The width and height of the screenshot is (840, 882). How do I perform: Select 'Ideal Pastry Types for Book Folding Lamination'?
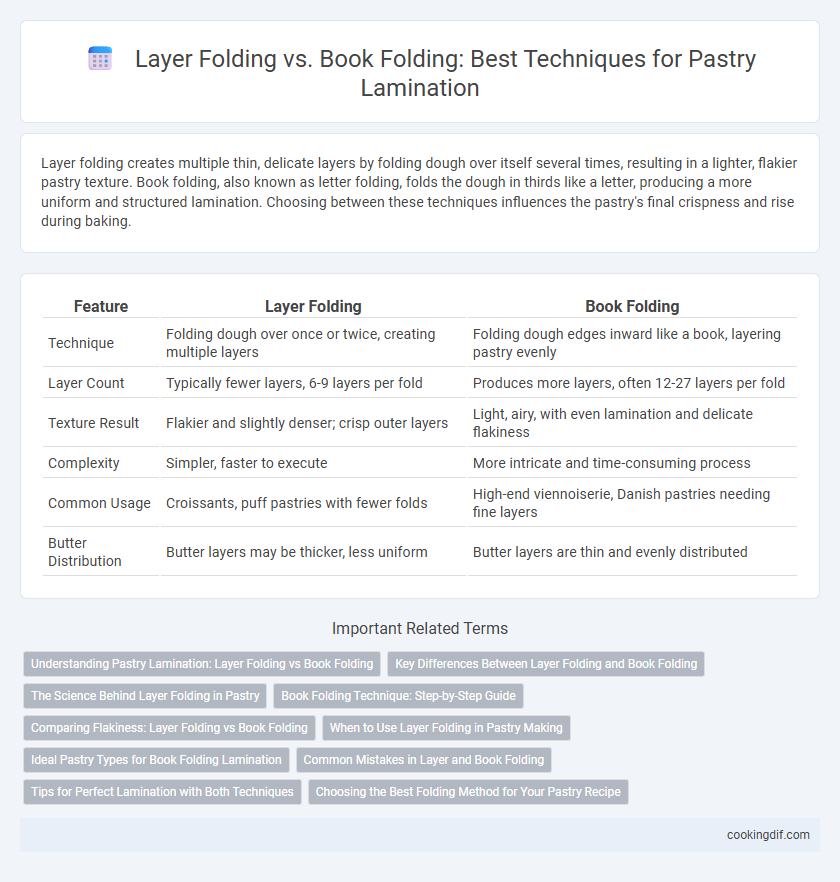pyautogui.click(x=156, y=760)
